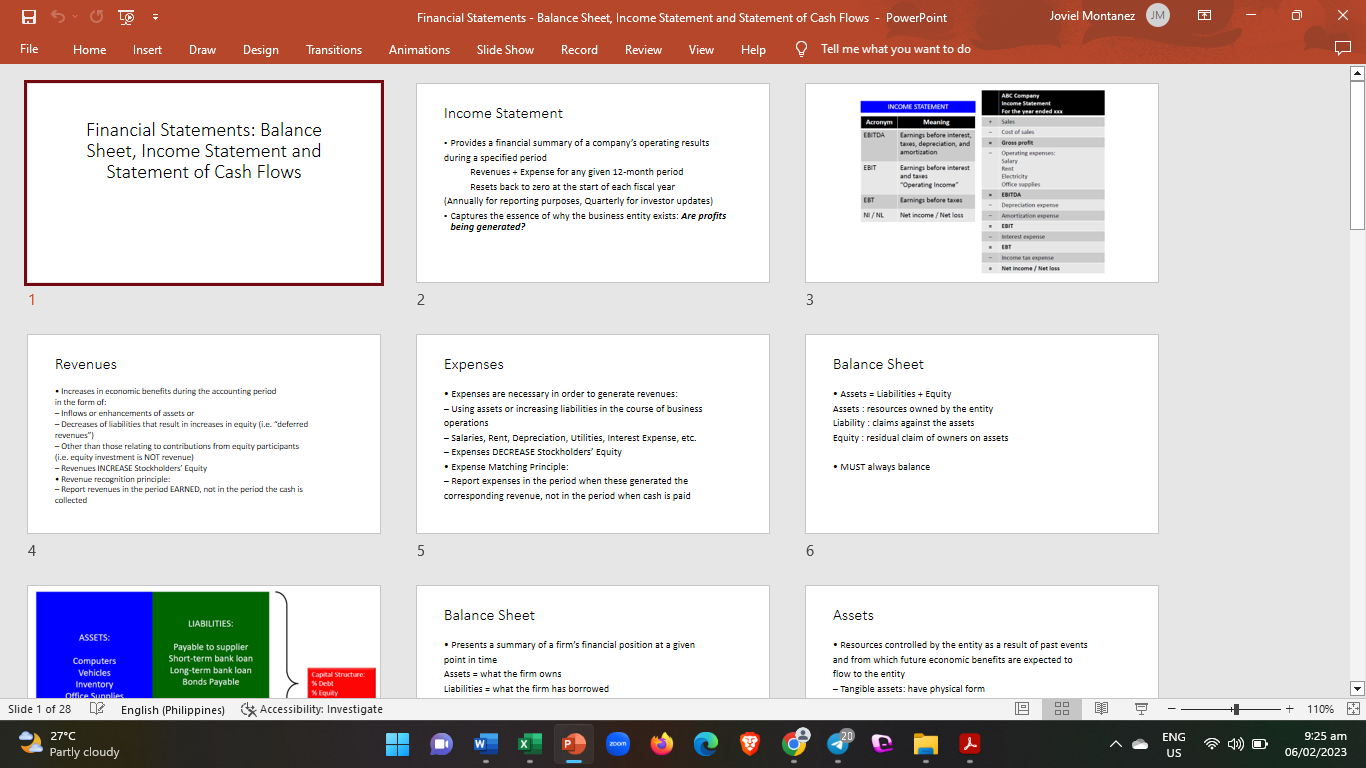
Task: Open the Transitions ribbon tab
Action: tap(334, 49)
